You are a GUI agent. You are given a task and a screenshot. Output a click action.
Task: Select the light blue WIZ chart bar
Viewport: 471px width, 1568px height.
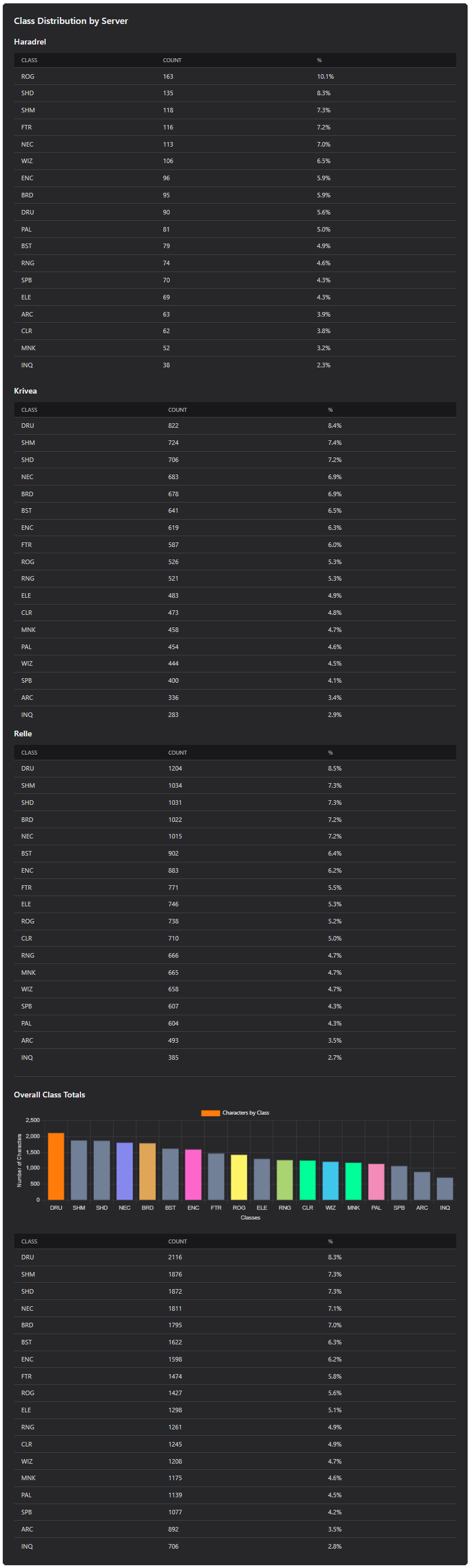330,1180
